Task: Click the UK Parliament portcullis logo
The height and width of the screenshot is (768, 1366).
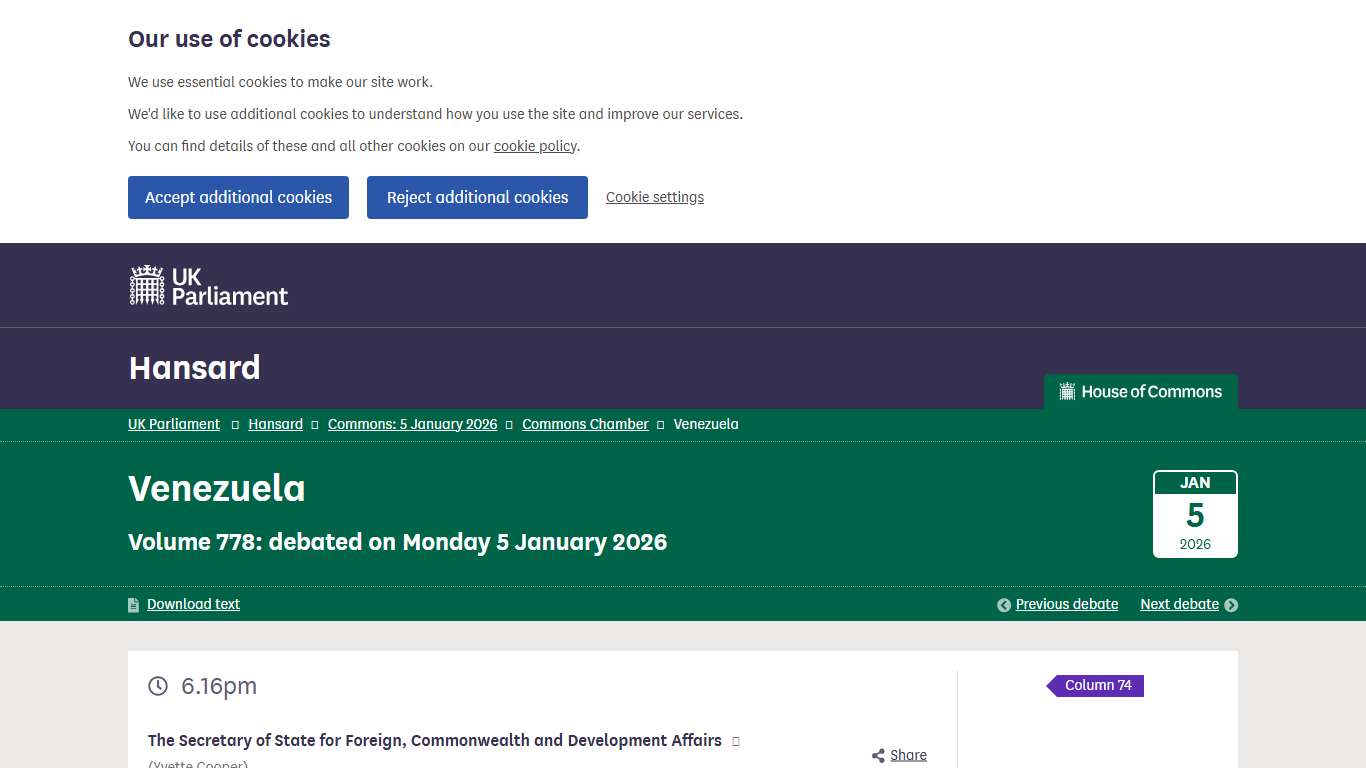Action: [147, 284]
